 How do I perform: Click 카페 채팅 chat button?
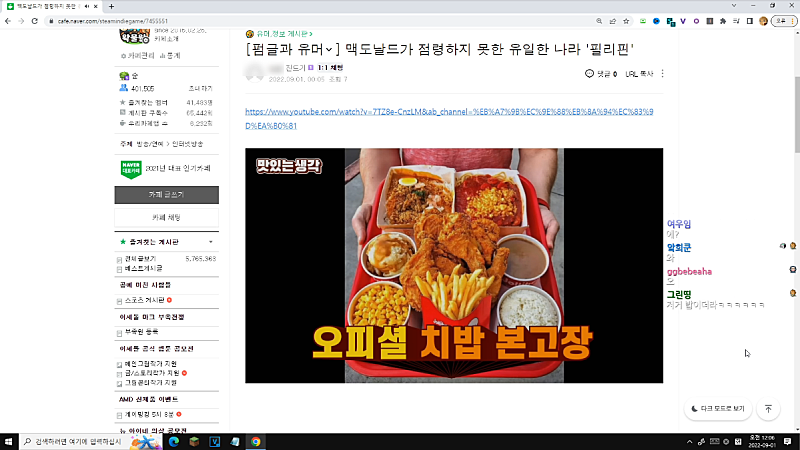166,217
